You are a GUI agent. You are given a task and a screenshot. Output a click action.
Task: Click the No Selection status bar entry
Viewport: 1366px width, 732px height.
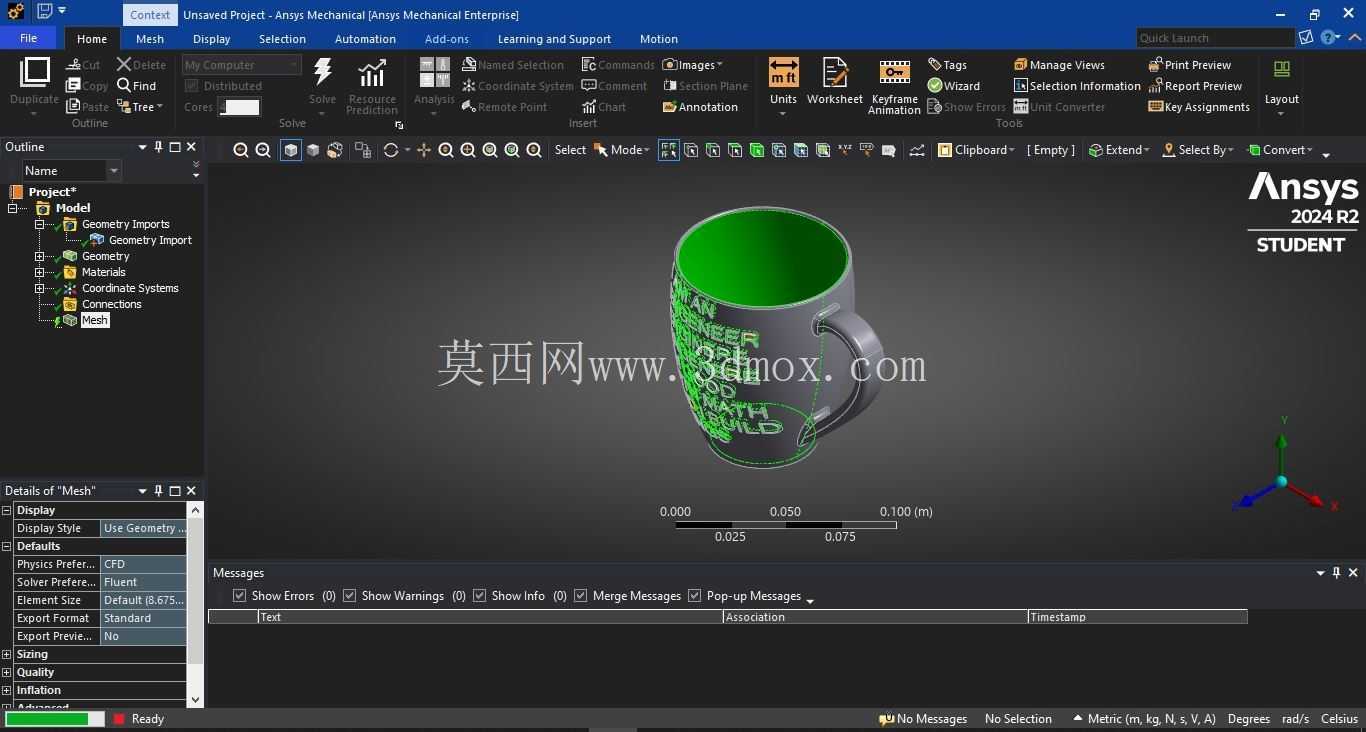click(1018, 719)
